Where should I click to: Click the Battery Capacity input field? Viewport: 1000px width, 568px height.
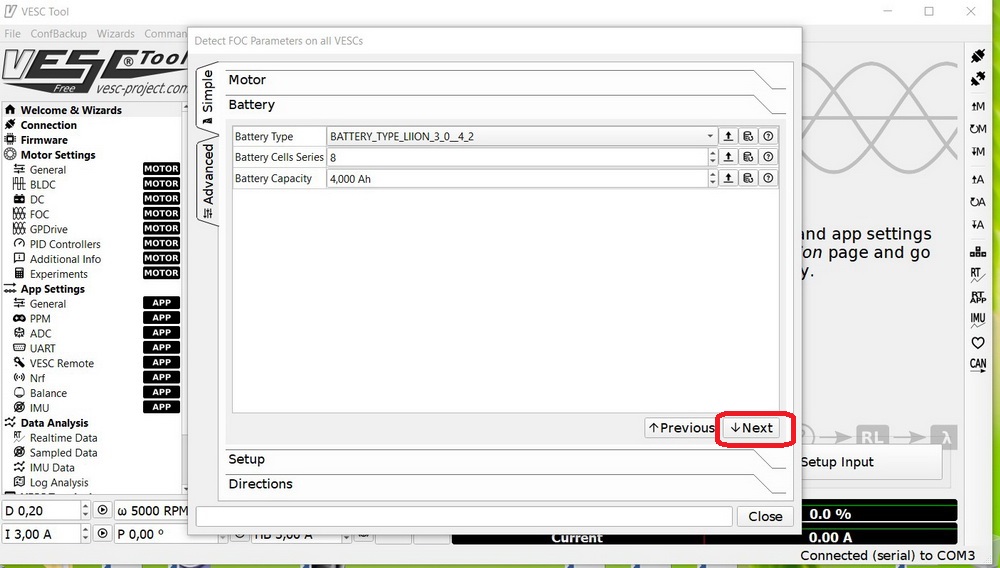click(515, 178)
